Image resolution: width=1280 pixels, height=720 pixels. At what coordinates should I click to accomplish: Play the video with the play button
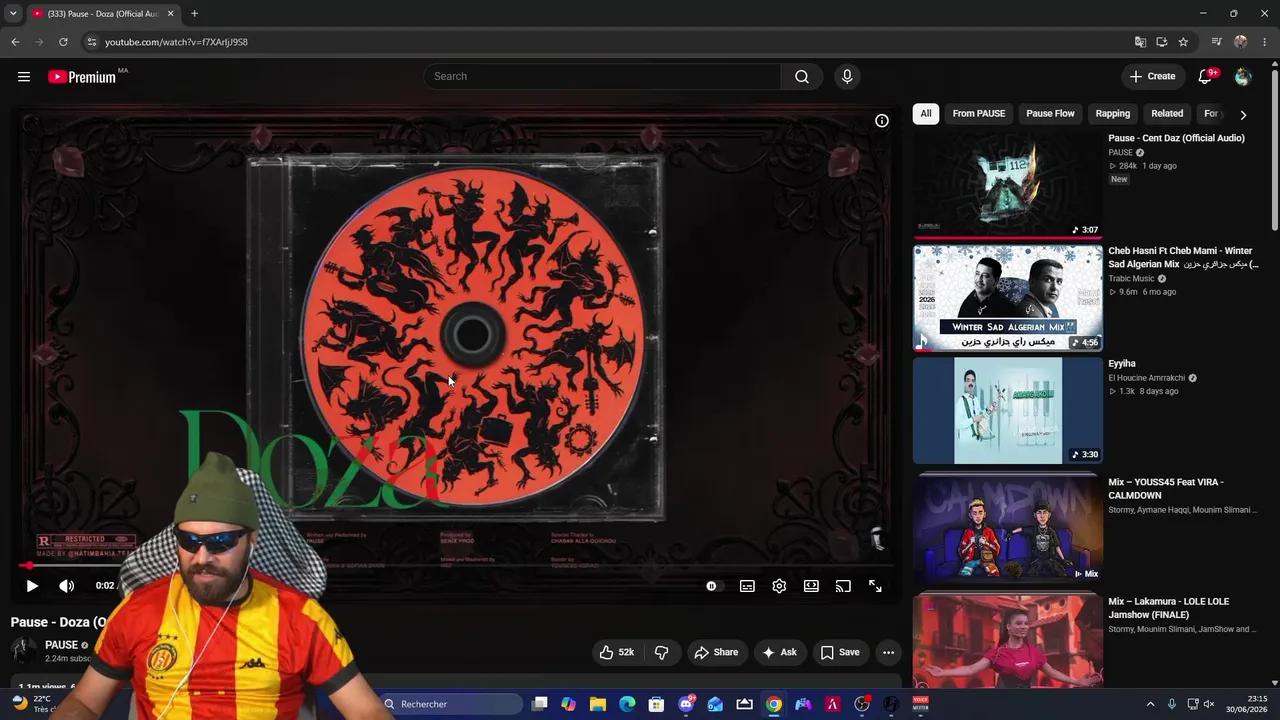click(x=32, y=586)
